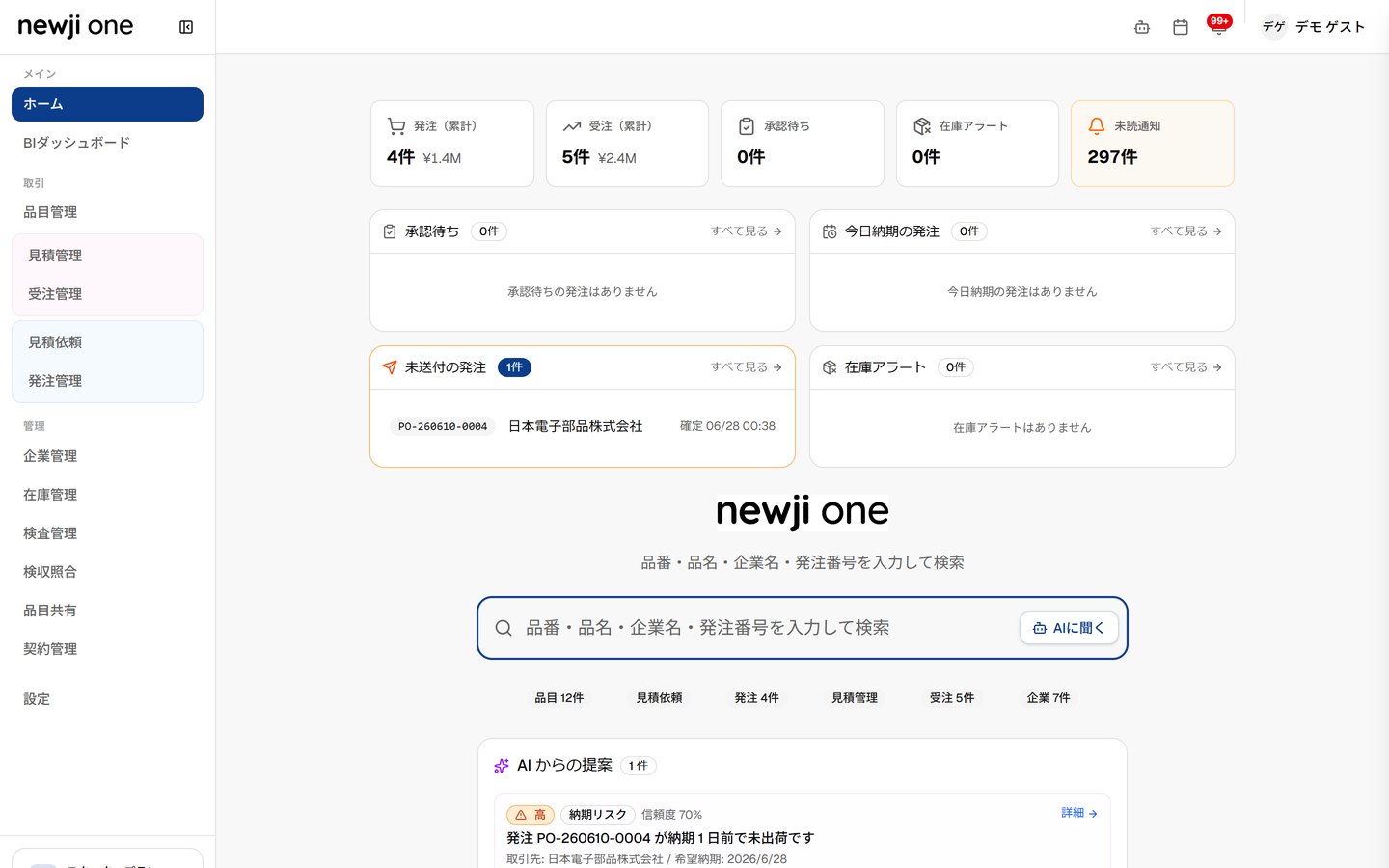Click the magnifier icon in the search box
Screen dimensions: 1389x868
point(504,628)
